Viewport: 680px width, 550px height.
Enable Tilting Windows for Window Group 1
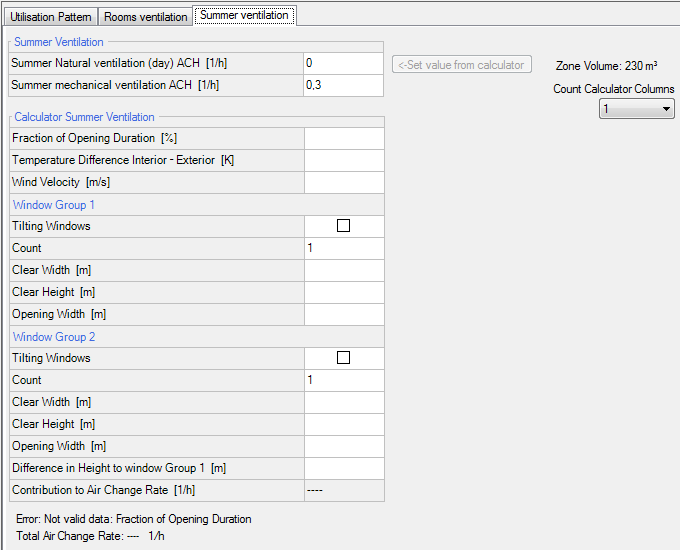(344, 226)
